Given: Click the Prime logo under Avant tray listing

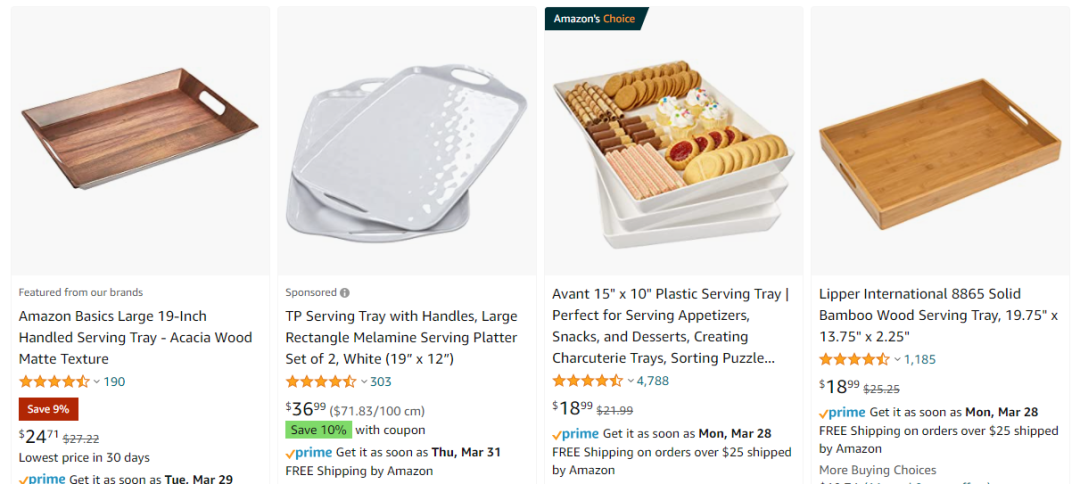Looking at the screenshot, I should [575, 434].
